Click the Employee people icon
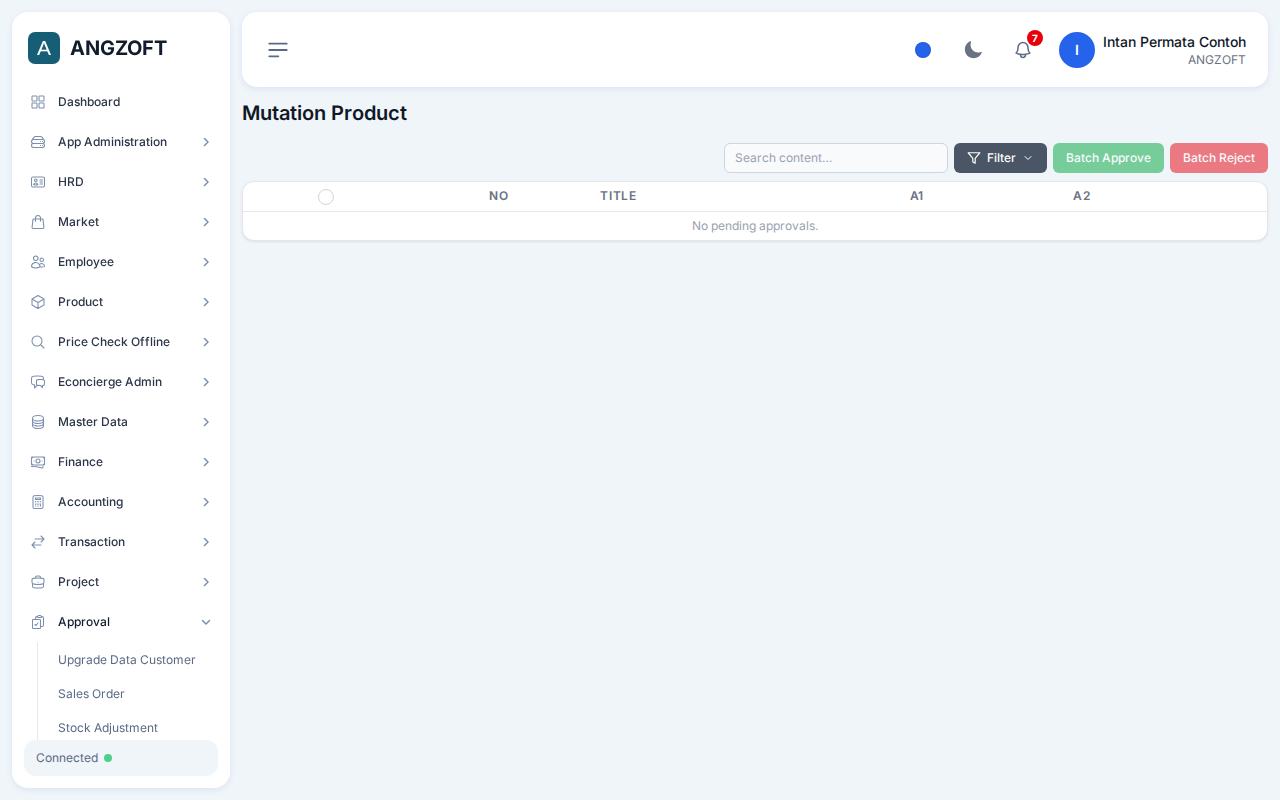Screen dimensions: 1280x800 [x=38, y=262]
